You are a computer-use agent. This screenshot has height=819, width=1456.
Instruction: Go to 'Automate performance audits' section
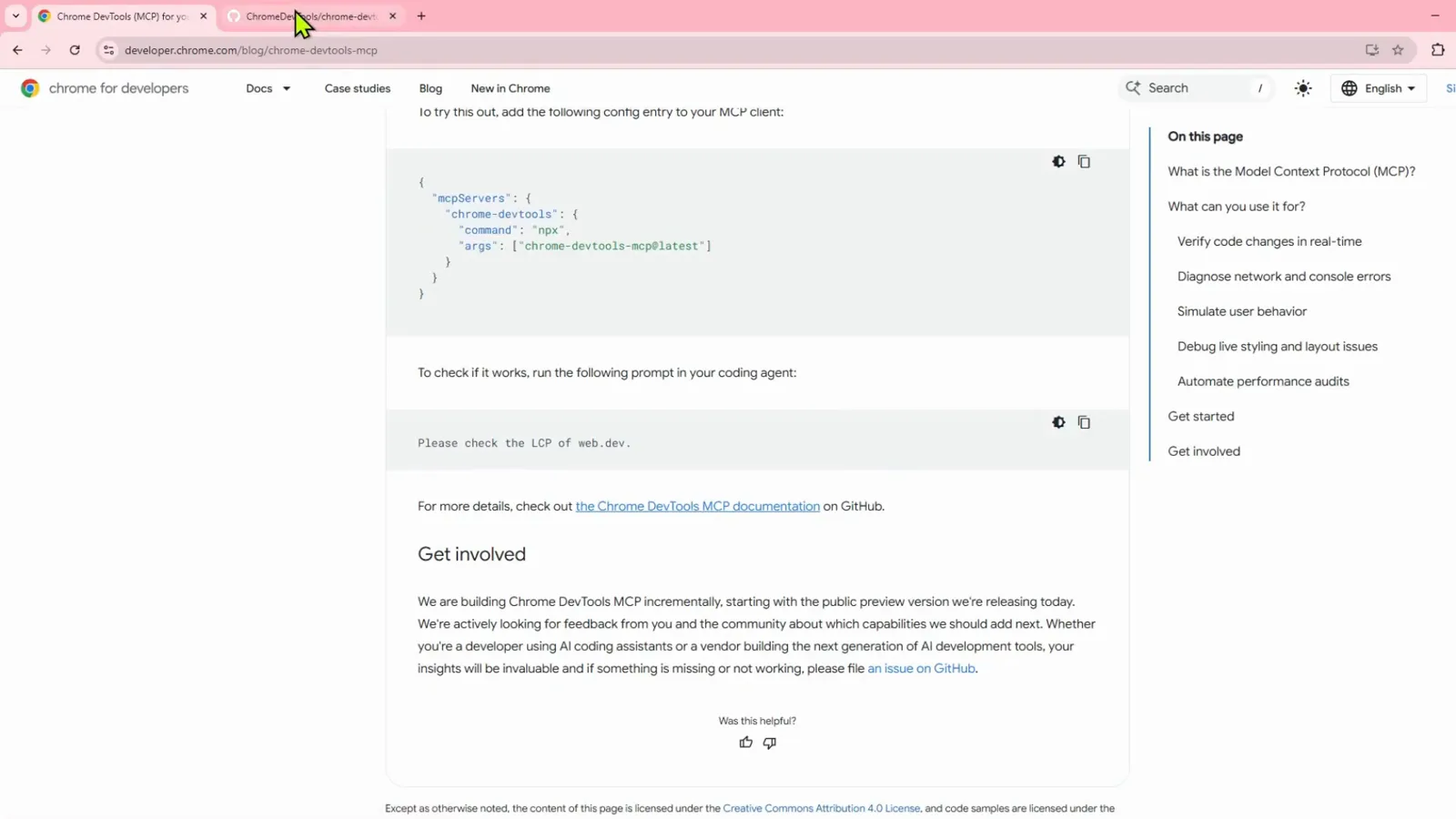pos(1263,381)
